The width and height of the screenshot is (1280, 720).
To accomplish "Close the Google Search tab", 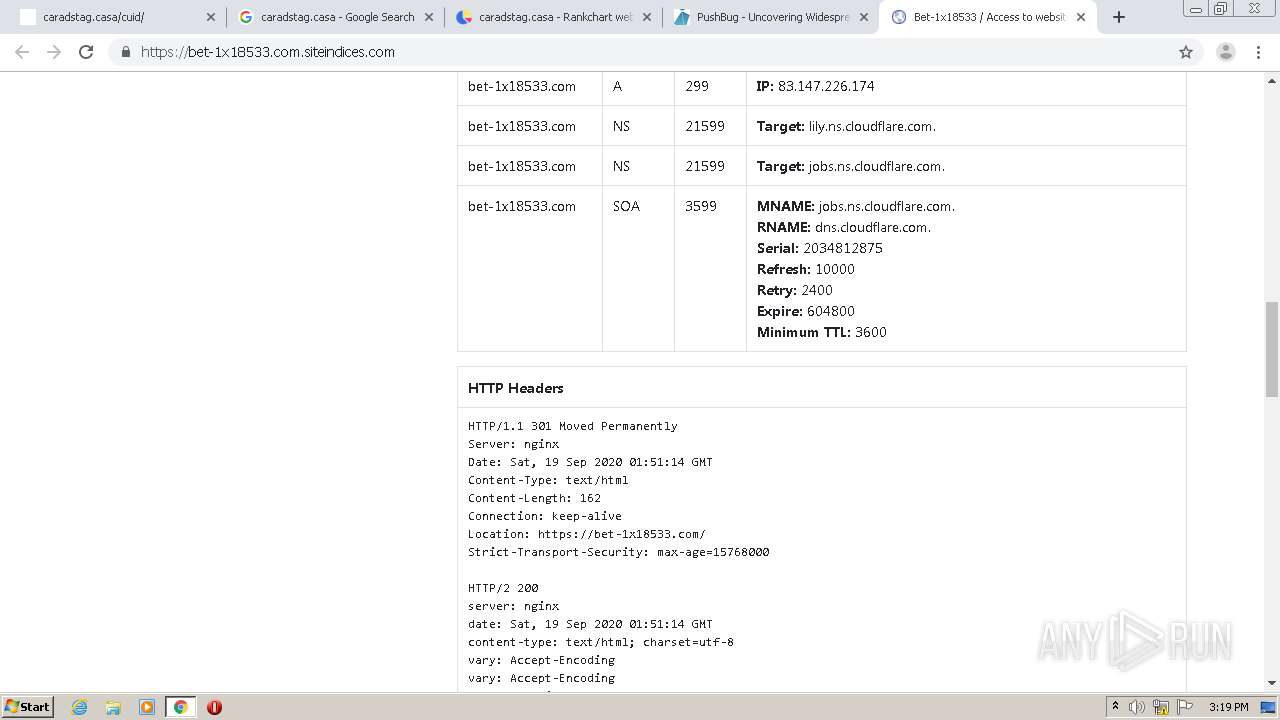I will [x=428, y=17].
